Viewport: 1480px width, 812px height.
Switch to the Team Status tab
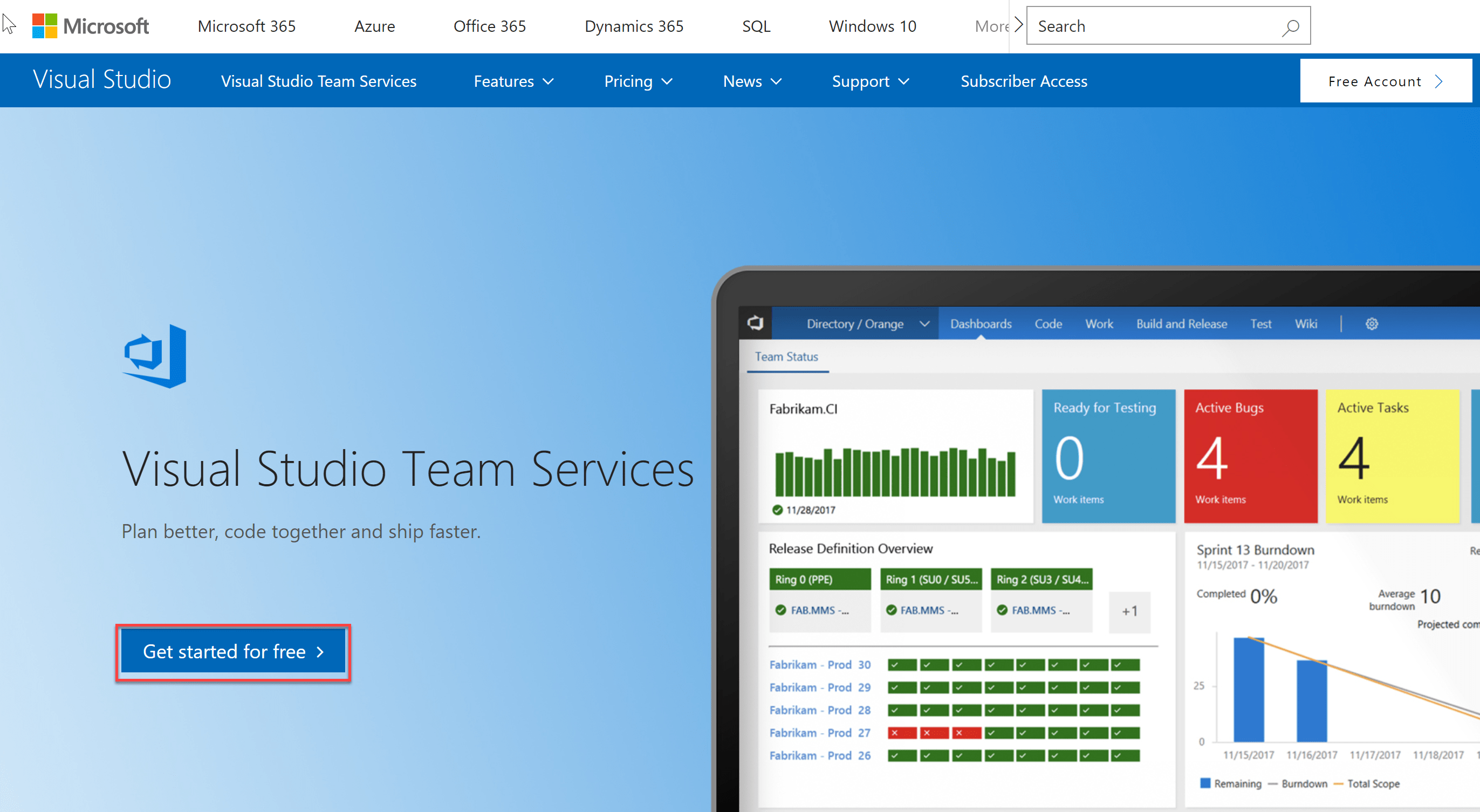tap(786, 356)
